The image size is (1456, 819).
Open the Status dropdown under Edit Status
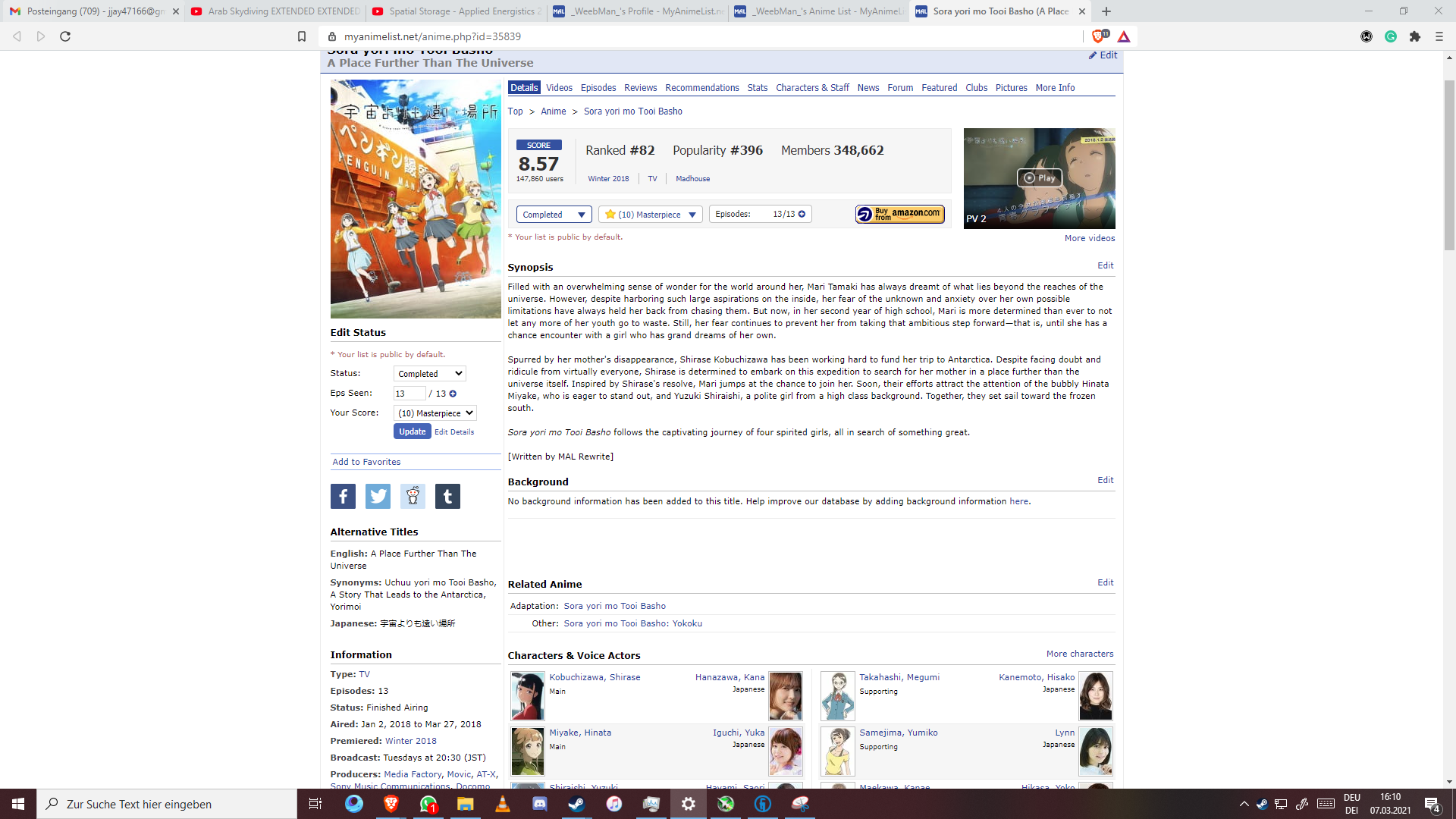pyautogui.click(x=429, y=374)
